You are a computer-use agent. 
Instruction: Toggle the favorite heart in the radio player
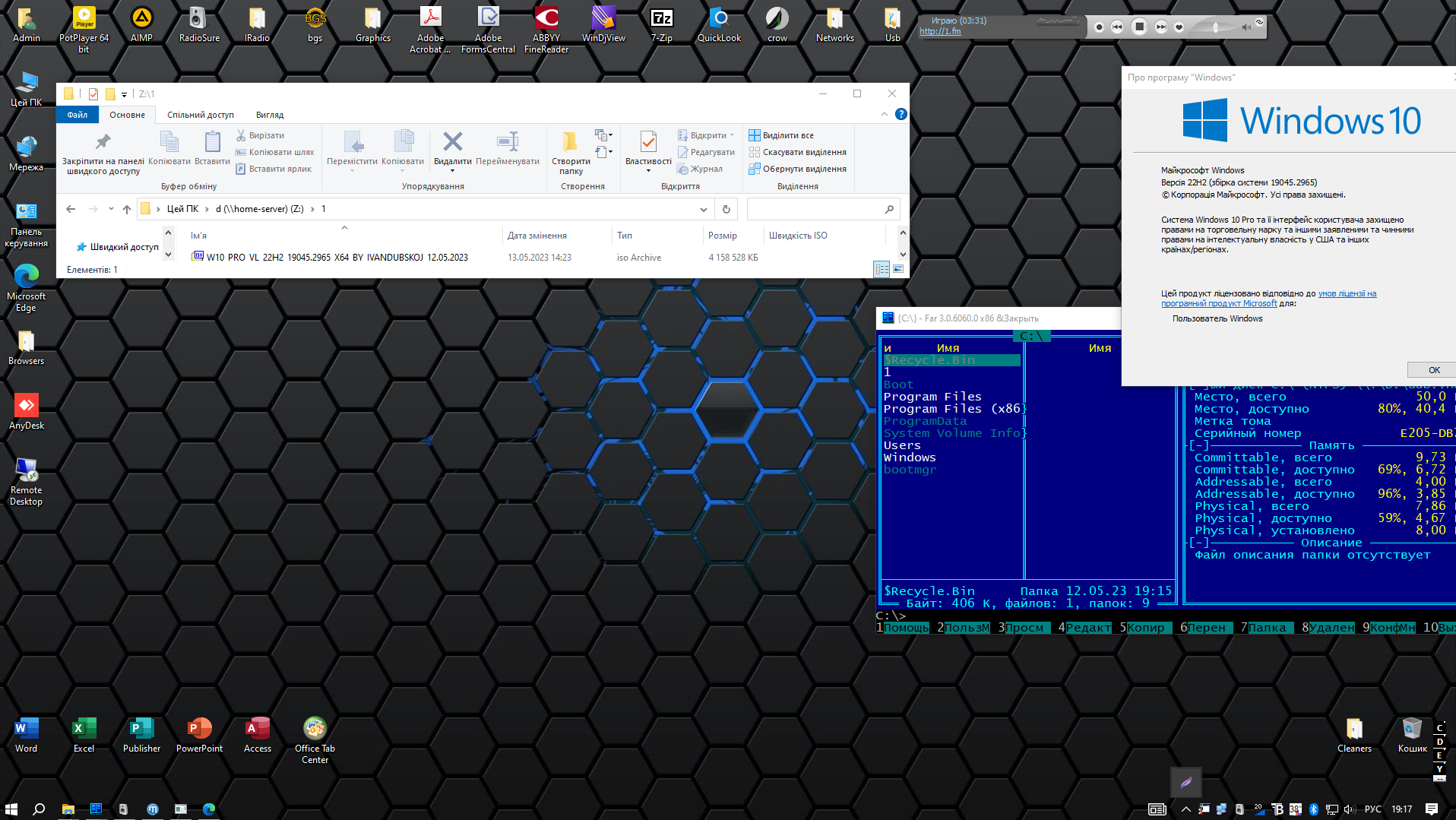tap(1179, 27)
